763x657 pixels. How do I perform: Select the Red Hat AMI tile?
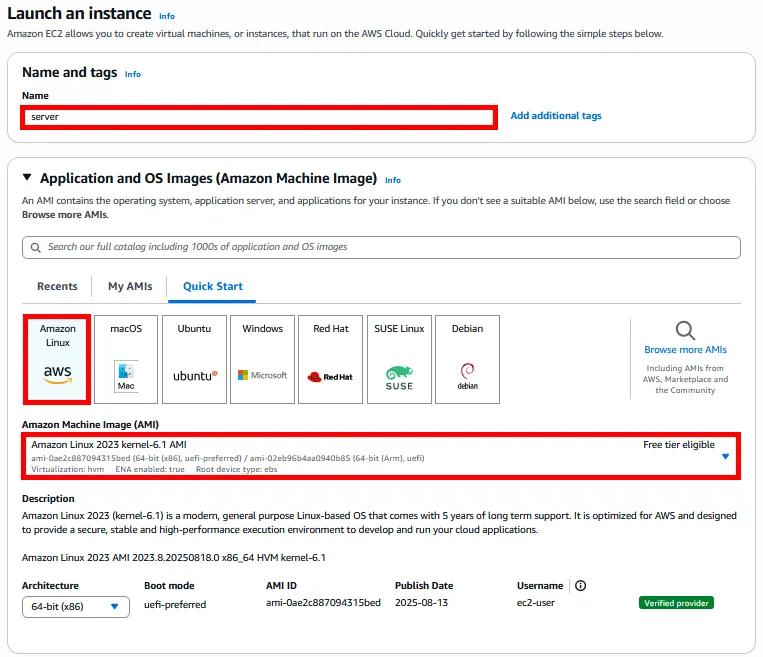point(330,359)
